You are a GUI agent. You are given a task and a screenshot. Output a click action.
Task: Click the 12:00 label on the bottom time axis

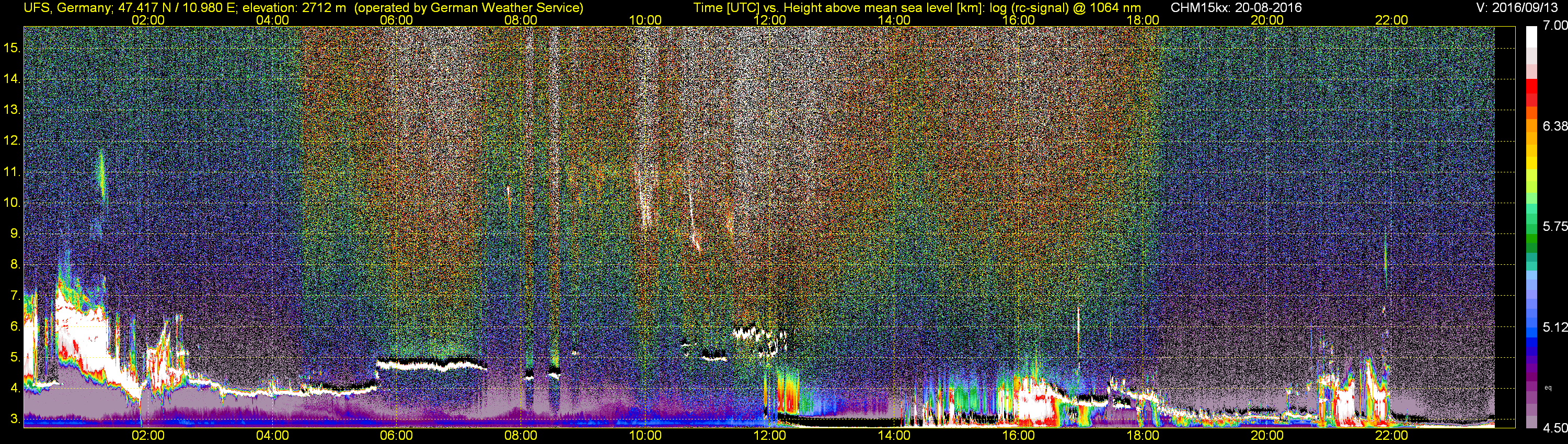point(770,436)
